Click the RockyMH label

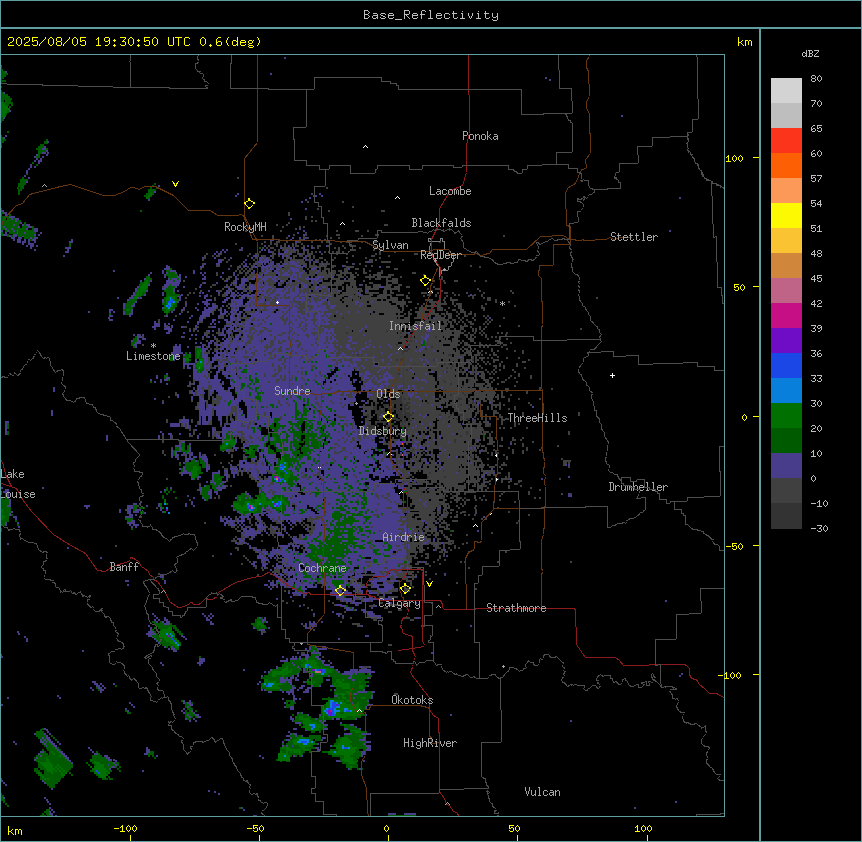(245, 227)
